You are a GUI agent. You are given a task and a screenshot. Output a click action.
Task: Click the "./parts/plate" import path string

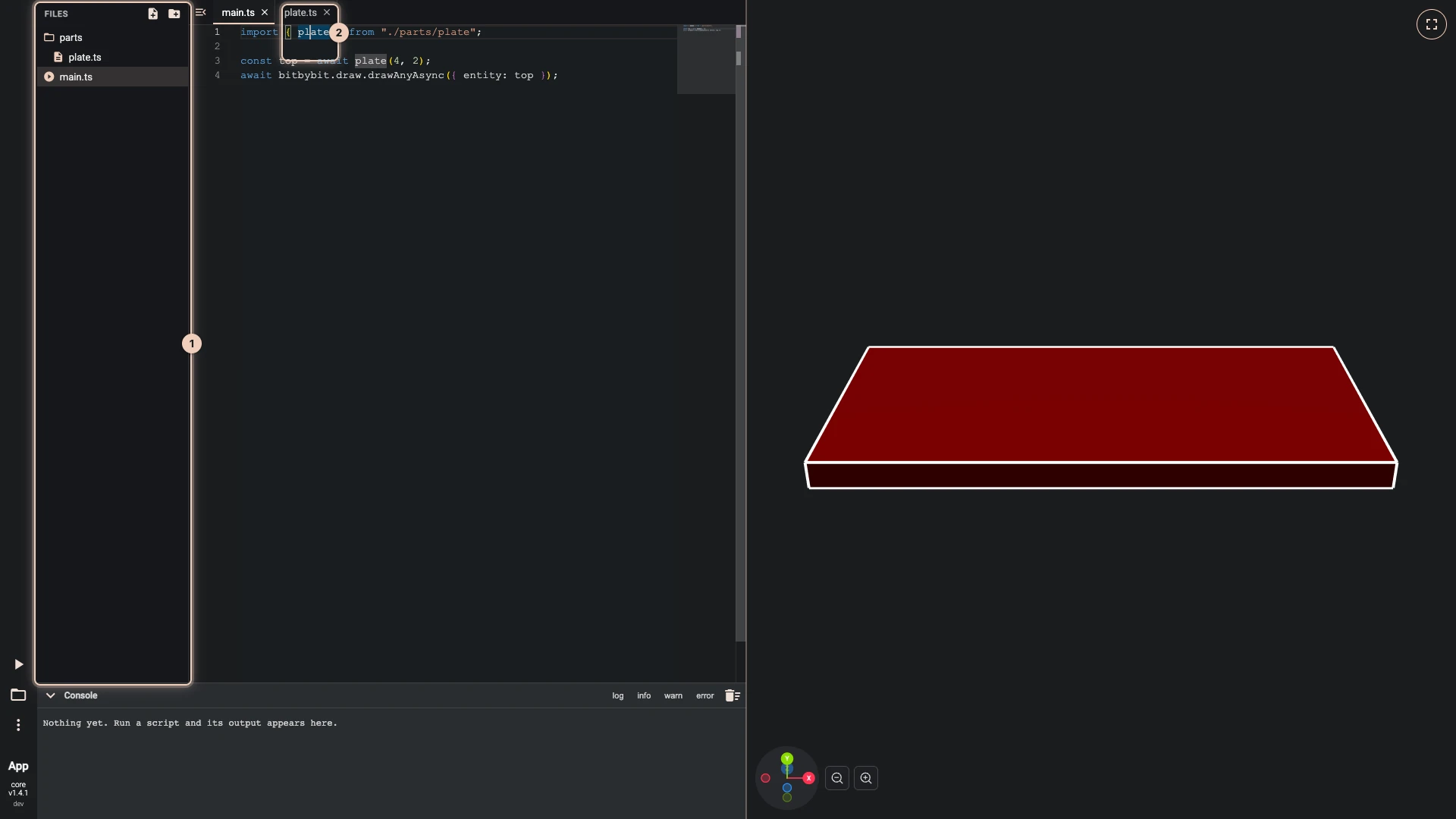point(428,32)
